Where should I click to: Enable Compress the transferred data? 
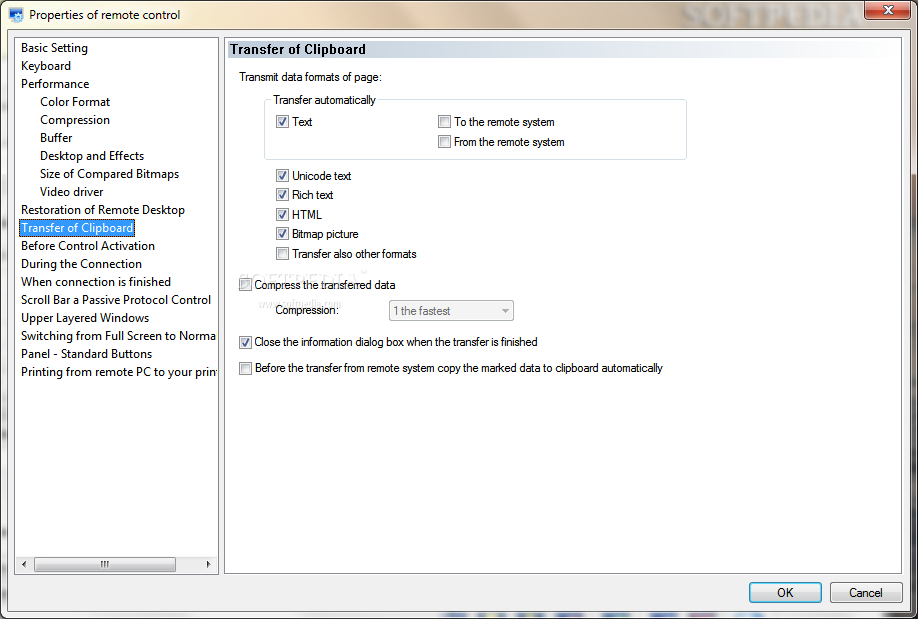pyautogui.click(x=245, y=285)
